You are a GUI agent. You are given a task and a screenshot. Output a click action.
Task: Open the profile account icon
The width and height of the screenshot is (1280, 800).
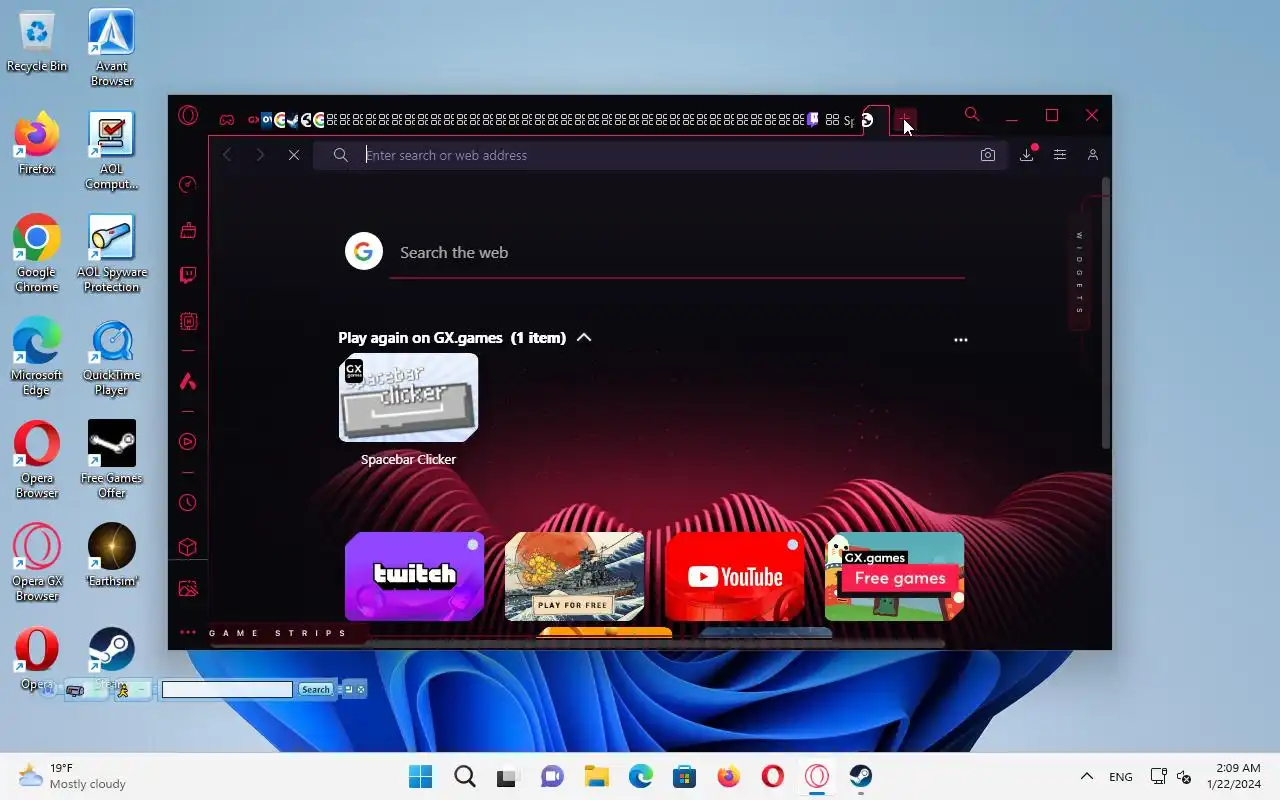pyautogui.click(x=1093, y=155)
